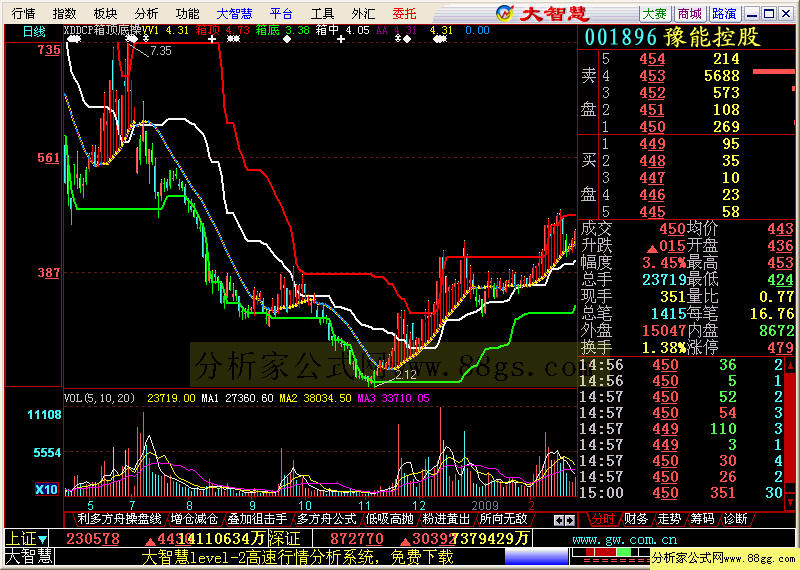Maximize the 大智慧 window

coord(769,14)
